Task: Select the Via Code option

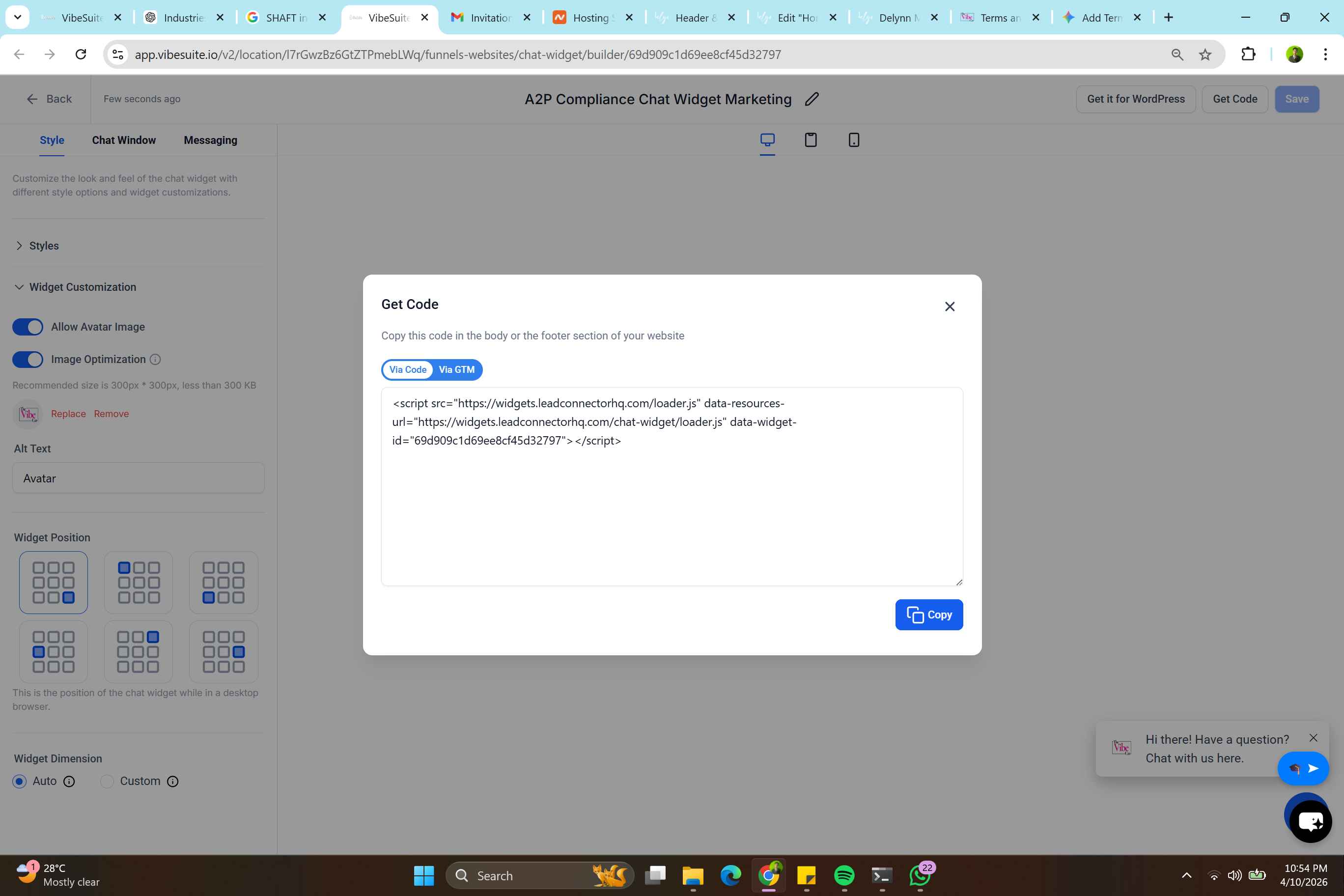Action: tap(407, 370)
